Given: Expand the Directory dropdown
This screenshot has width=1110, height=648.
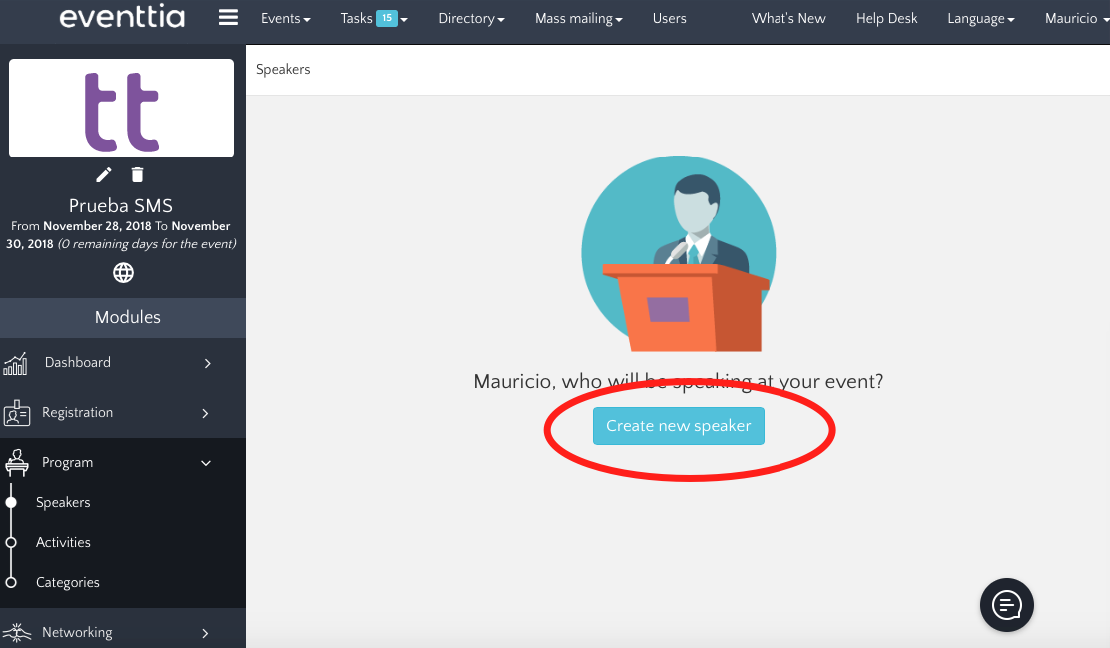Looking at the screenshot, I should click(471, 18).
